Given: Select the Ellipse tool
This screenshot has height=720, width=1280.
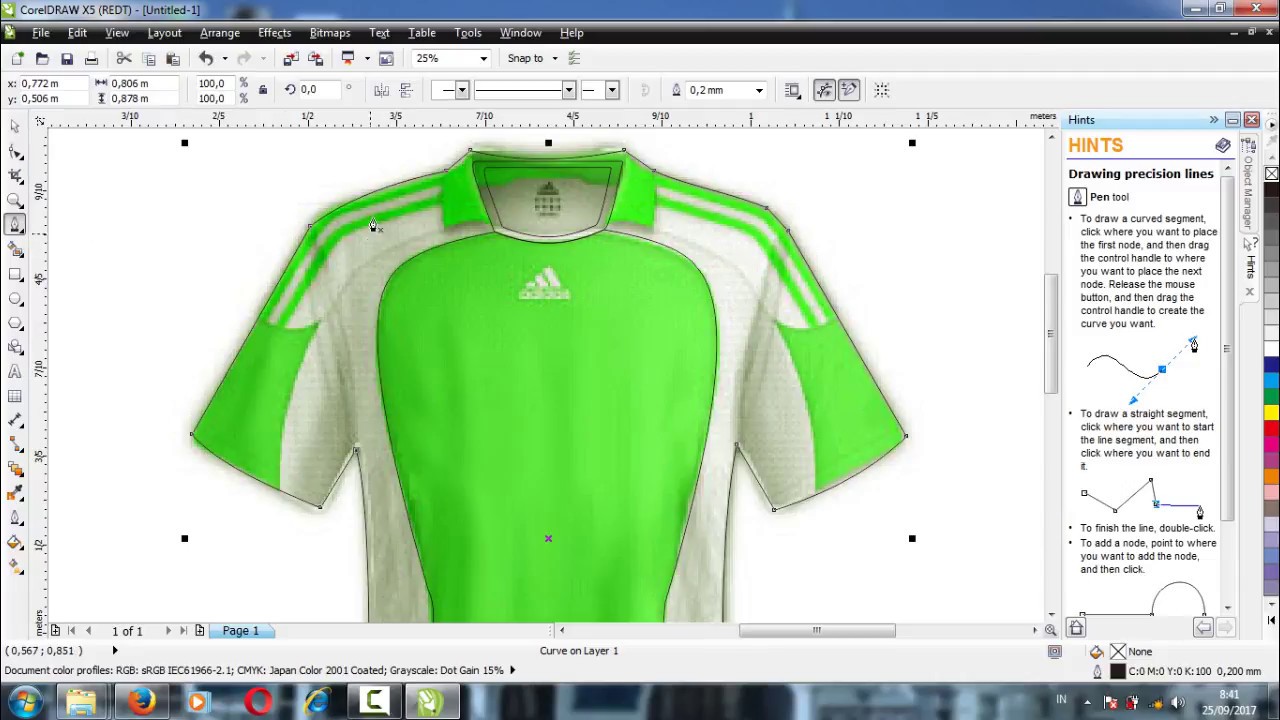Looking at the screenshot, I should 15,298.
